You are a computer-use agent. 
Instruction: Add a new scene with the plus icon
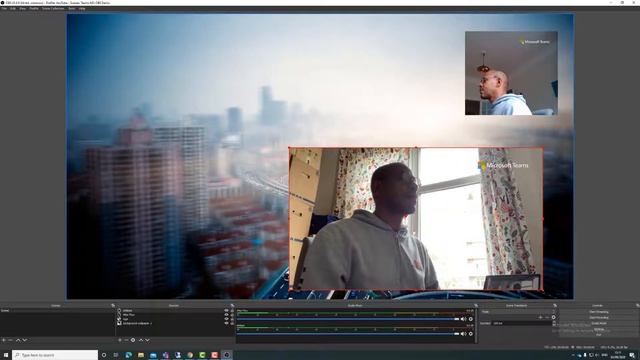(4, 340)
